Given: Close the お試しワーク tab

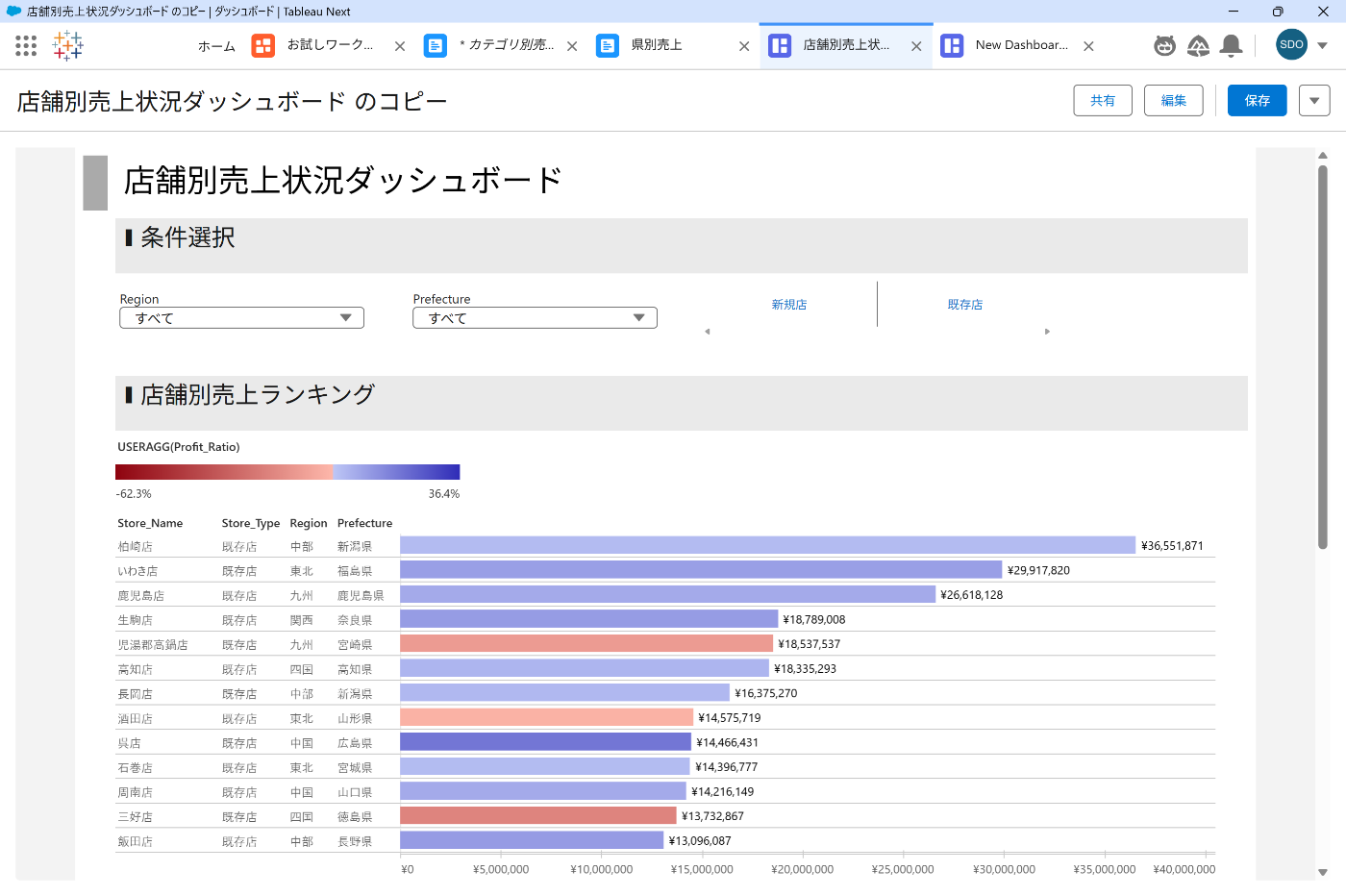Looking at the screenshot, I should coord(400,46).
